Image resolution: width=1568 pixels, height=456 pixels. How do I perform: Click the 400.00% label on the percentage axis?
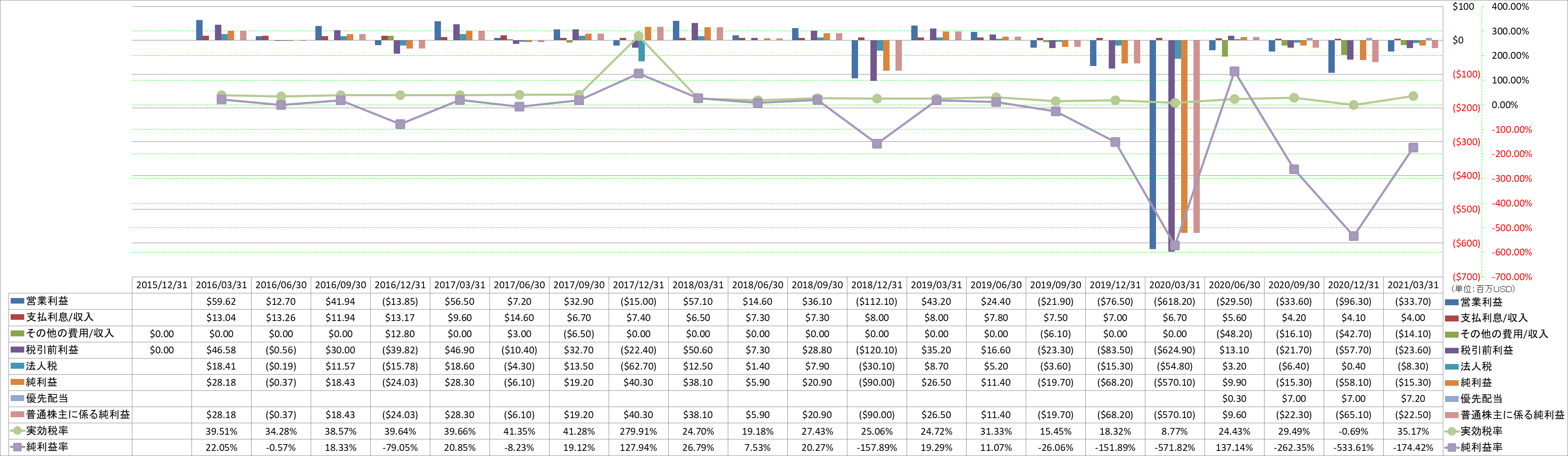click(x=1510, y=7)
